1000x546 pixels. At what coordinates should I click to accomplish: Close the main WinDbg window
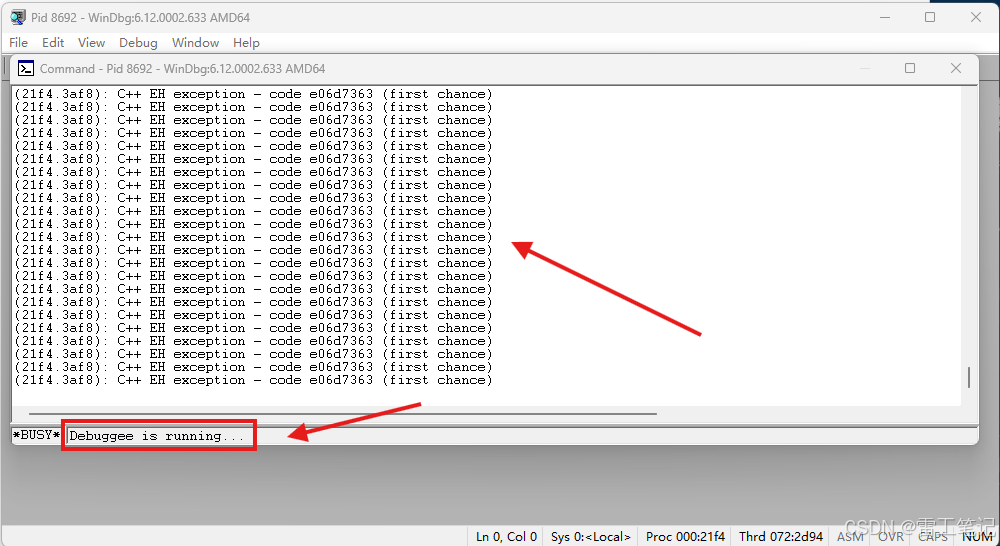pyautogui.click(x=976, y=17)
